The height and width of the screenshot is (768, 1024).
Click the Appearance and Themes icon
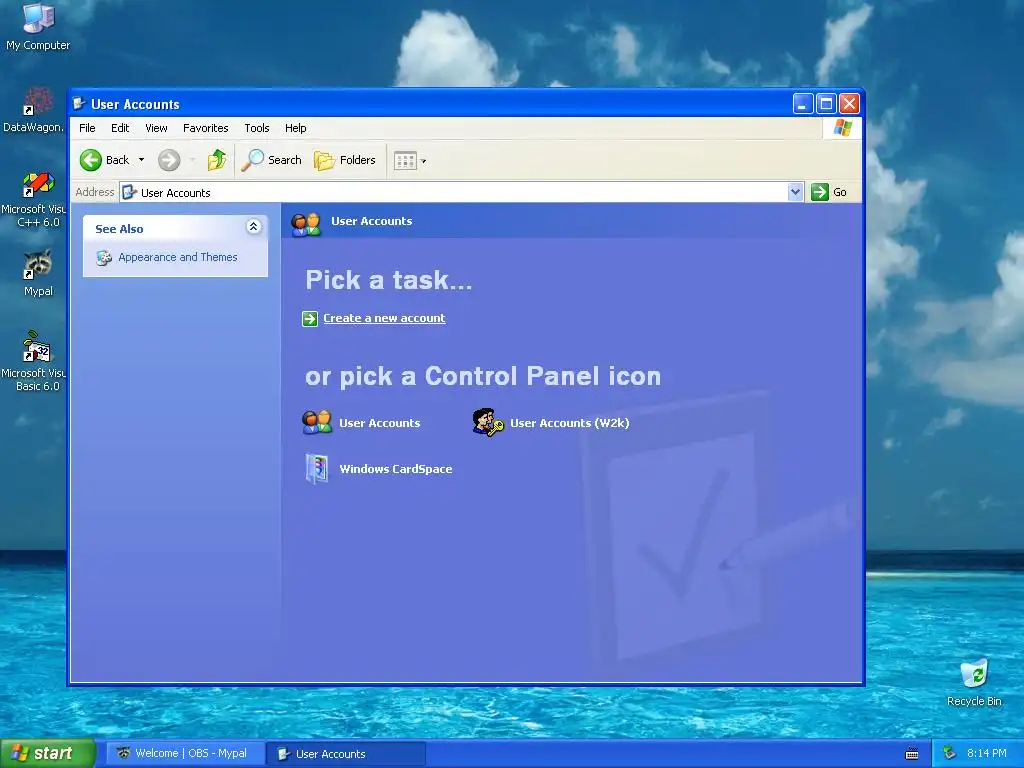coord(104,257)
